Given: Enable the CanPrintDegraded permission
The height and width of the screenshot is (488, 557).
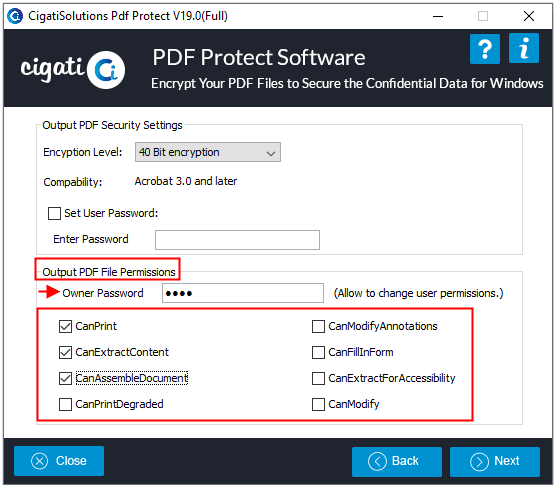Looking at the screenshot, I should tap(65, 404).
